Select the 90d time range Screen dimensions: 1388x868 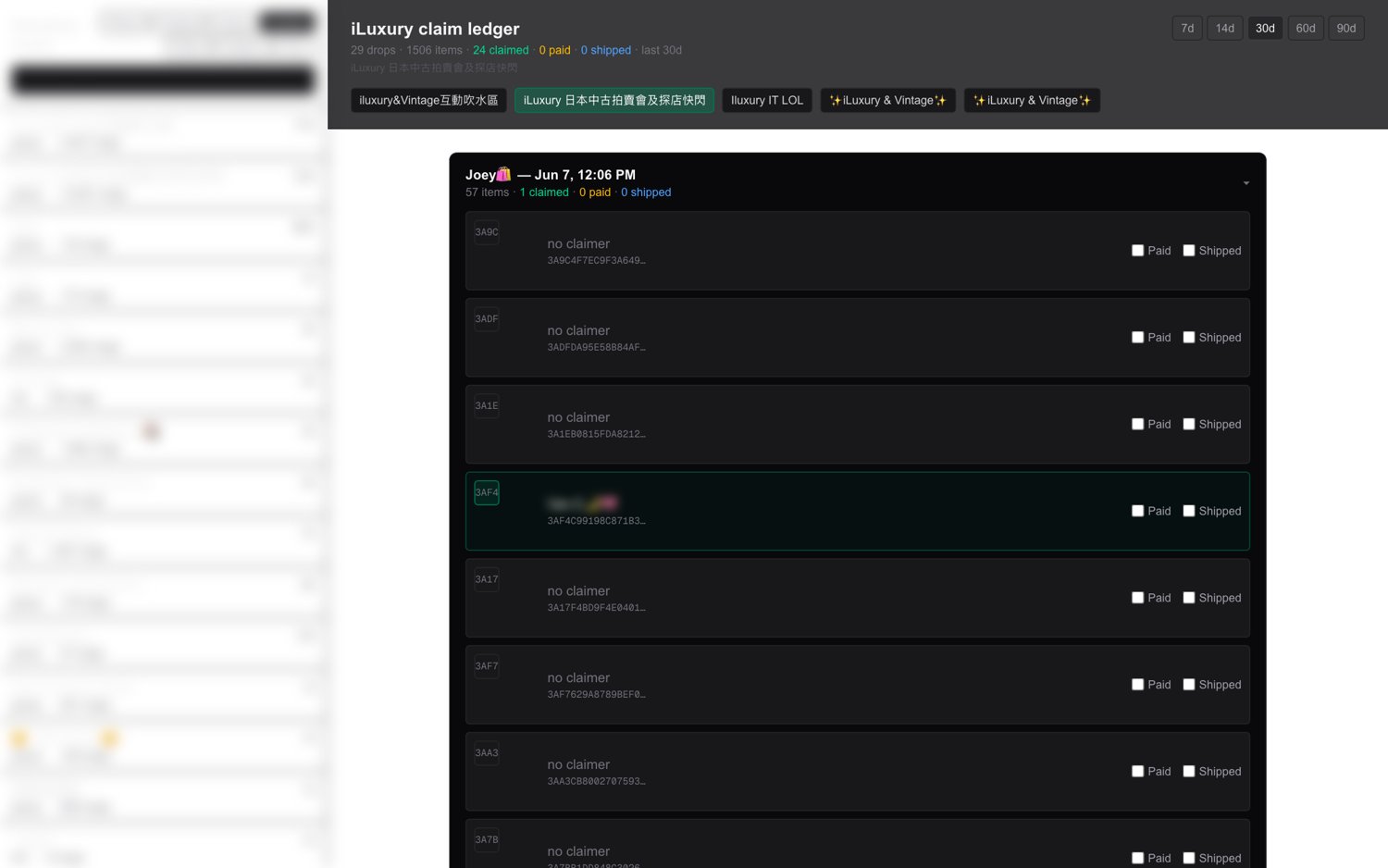[1346, 28]
